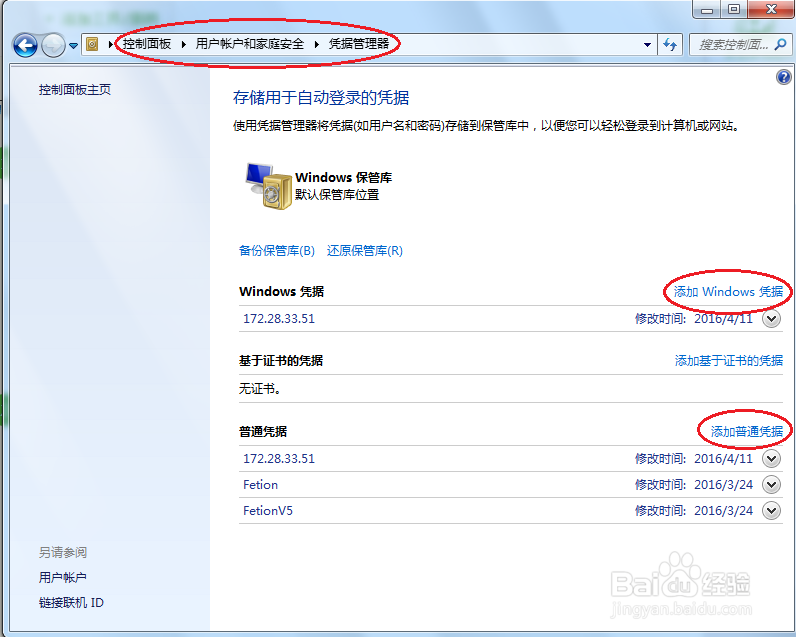Click the Forward navigation arrow
Image resolution: width=796 pixels, height=637 pixels.
click(x=53, y=46)
